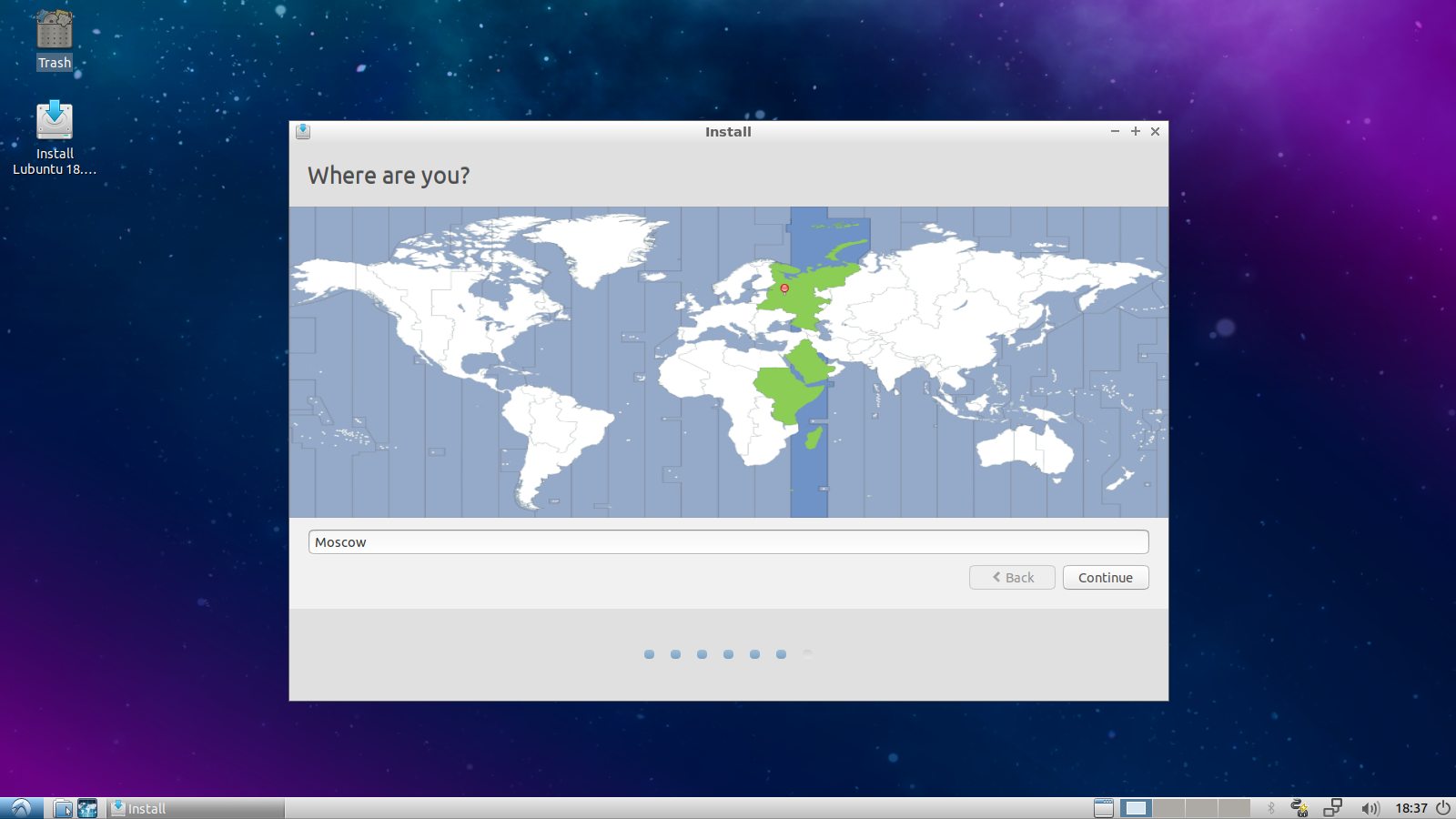Image resolution: width=1456 pixels, height=819 pixels.
Task: Click the show desktop icon in panel
Action: (x=1103, y=808)
